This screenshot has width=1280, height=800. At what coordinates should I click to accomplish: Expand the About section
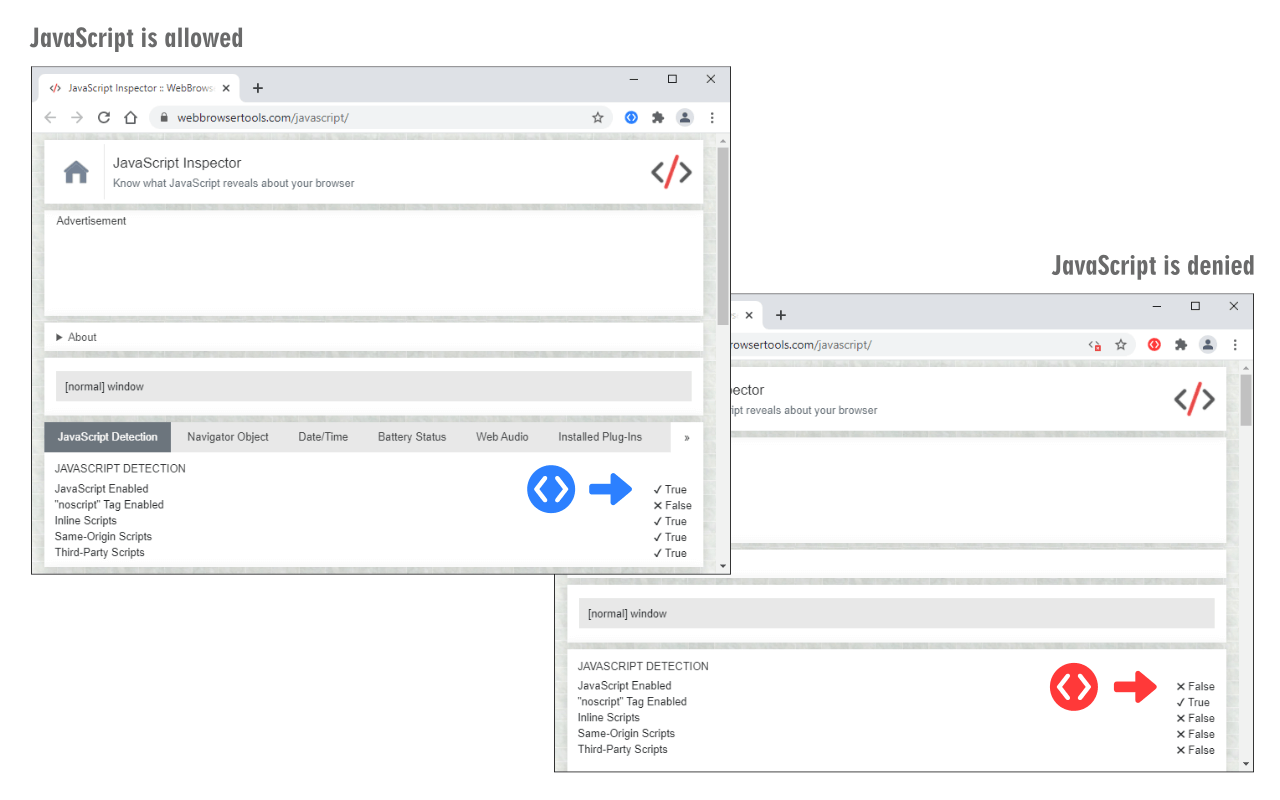pos(77,337)
